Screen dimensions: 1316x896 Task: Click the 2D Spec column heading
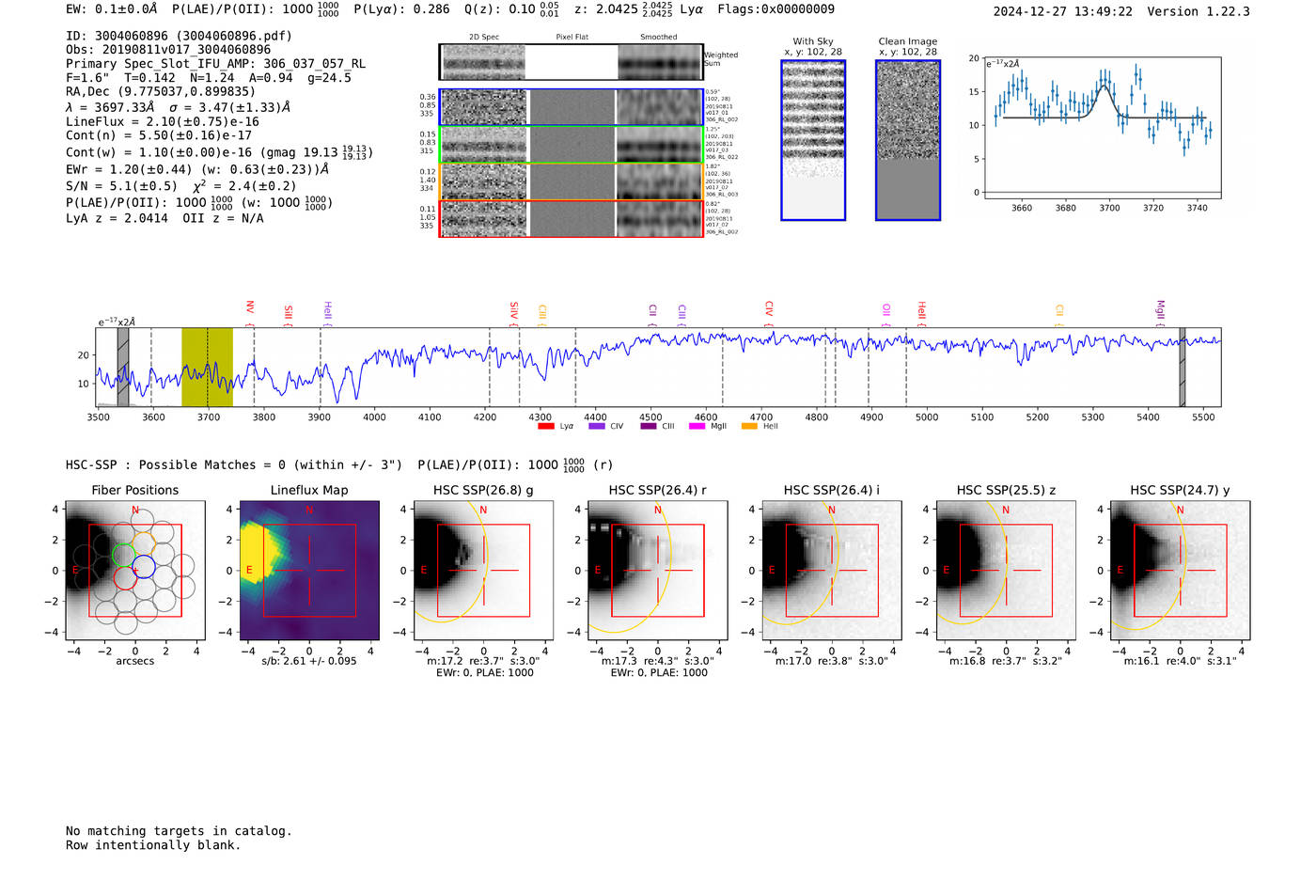click(484, 38)
